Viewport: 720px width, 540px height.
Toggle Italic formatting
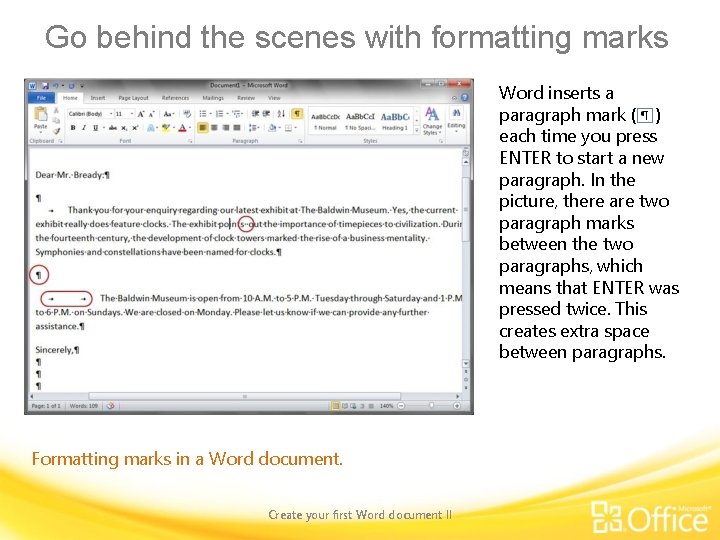84,128
